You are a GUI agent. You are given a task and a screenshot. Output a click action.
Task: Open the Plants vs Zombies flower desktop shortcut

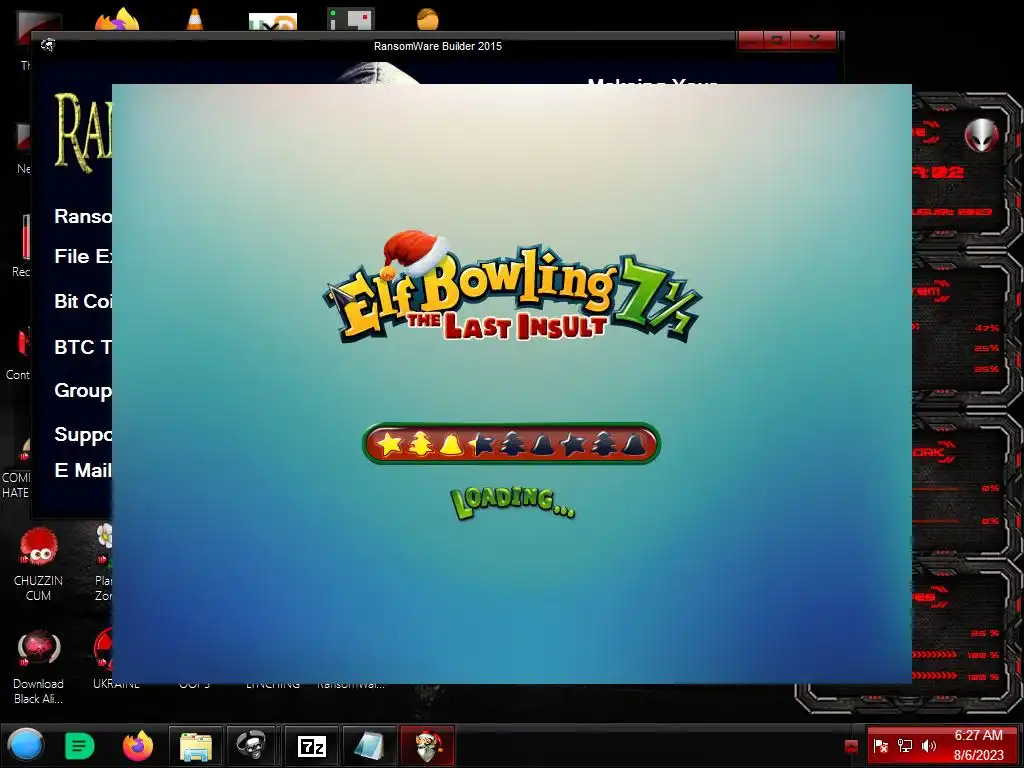click(103, 563)
